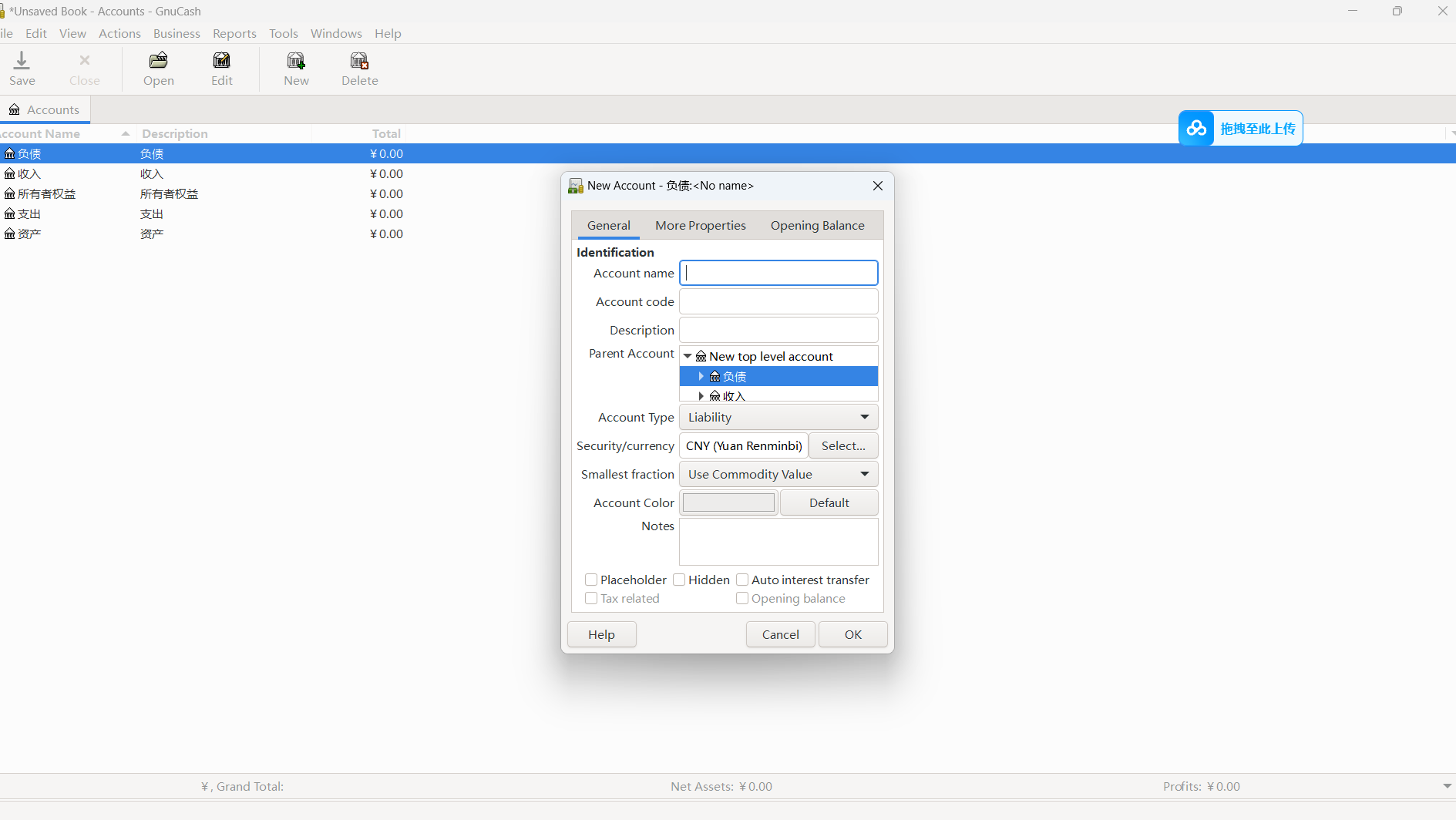
Task: Click the 资产 account icon in the list
Action: 9,234
